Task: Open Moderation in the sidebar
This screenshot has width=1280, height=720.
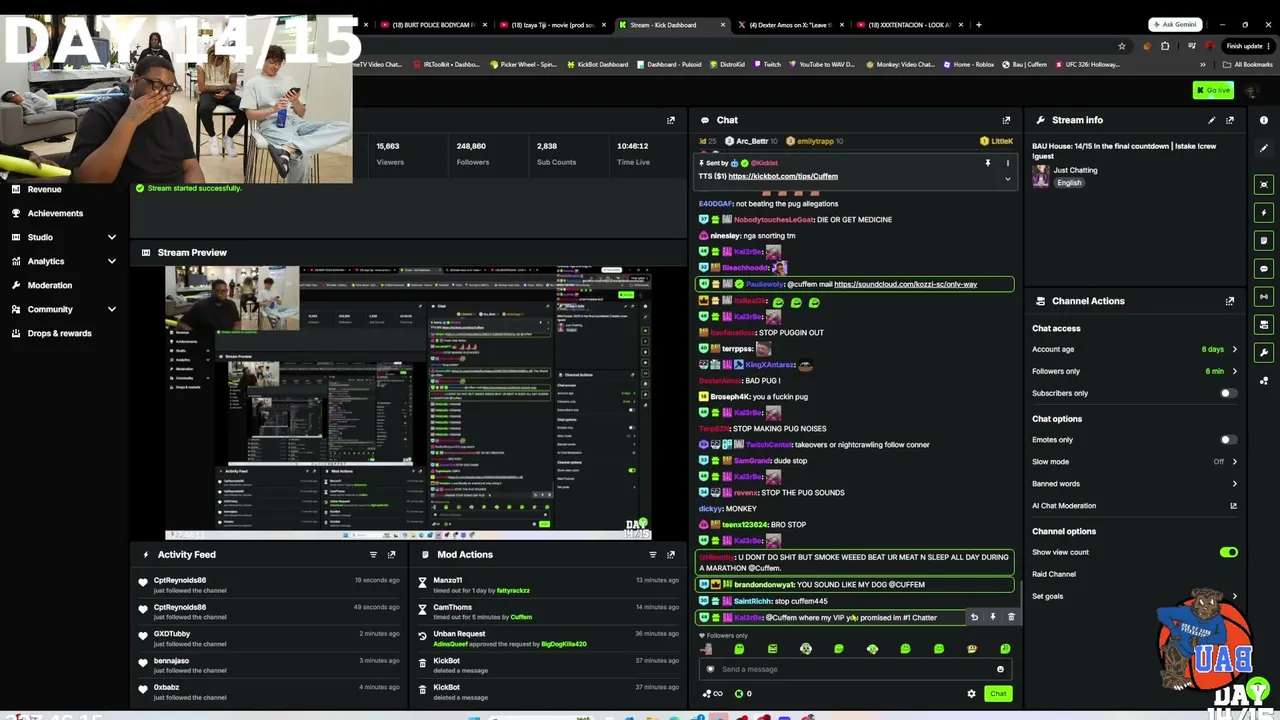Action: (49, 285)
